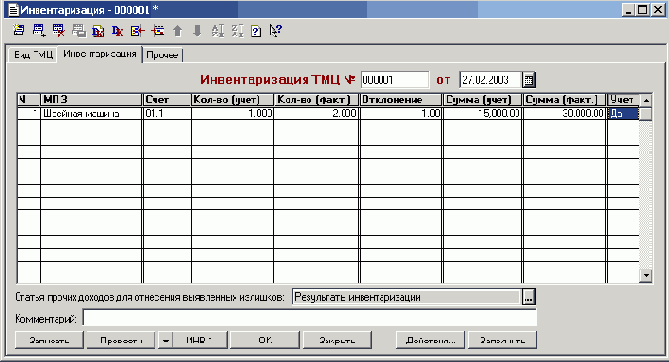Click the move row down arrow icon
Viewport: 669px width, 362px height.
pos(197,31)
